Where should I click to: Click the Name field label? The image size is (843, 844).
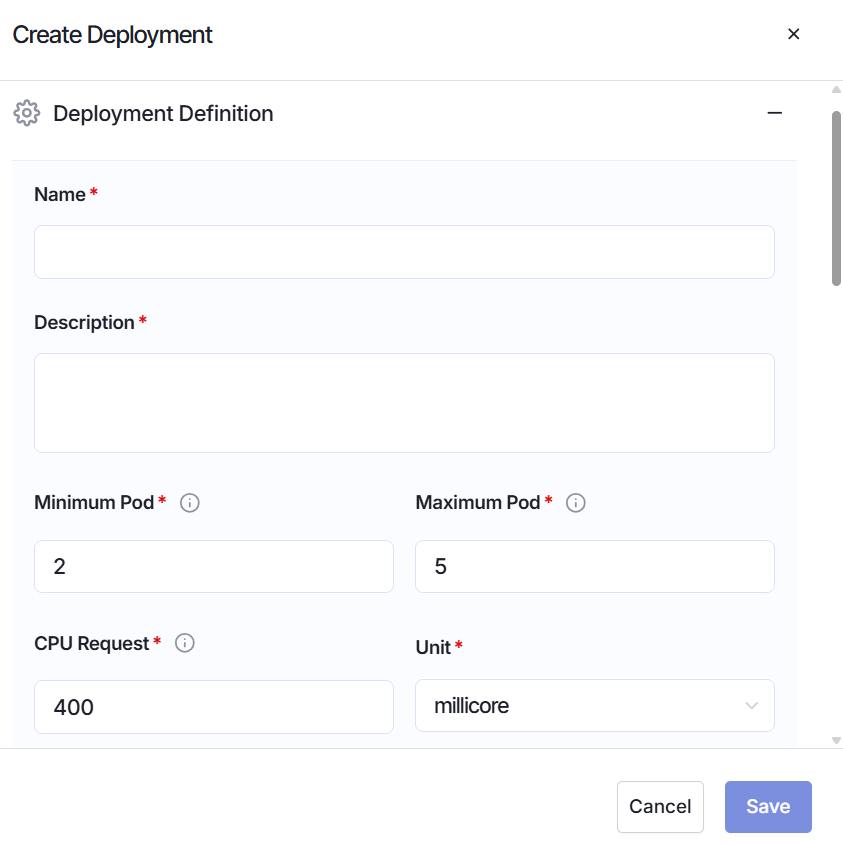tap(60, 194)
